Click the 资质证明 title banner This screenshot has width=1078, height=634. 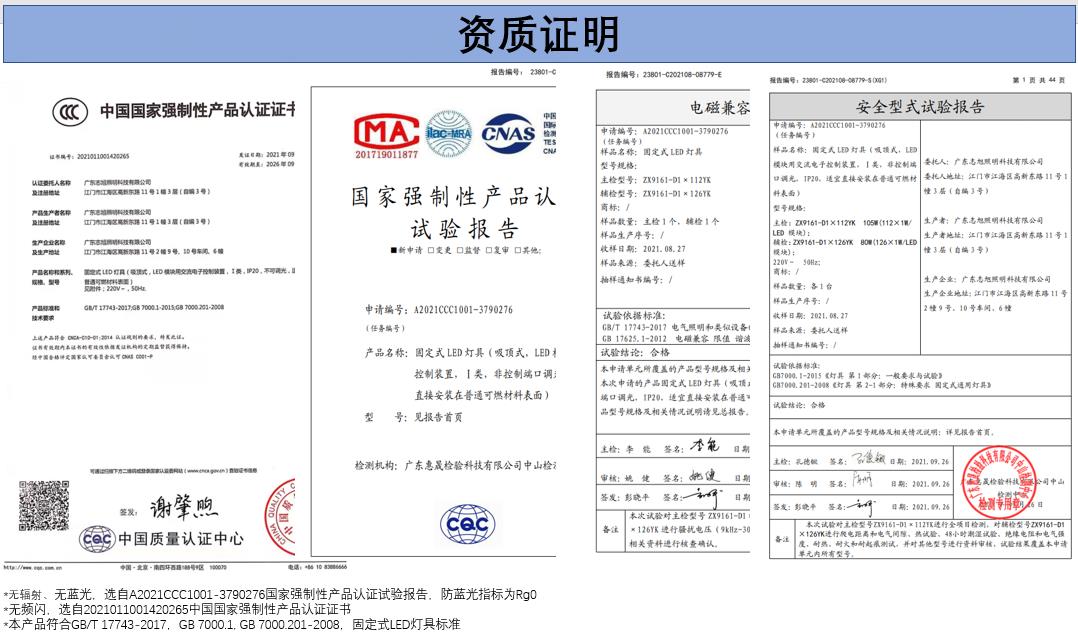539,34
